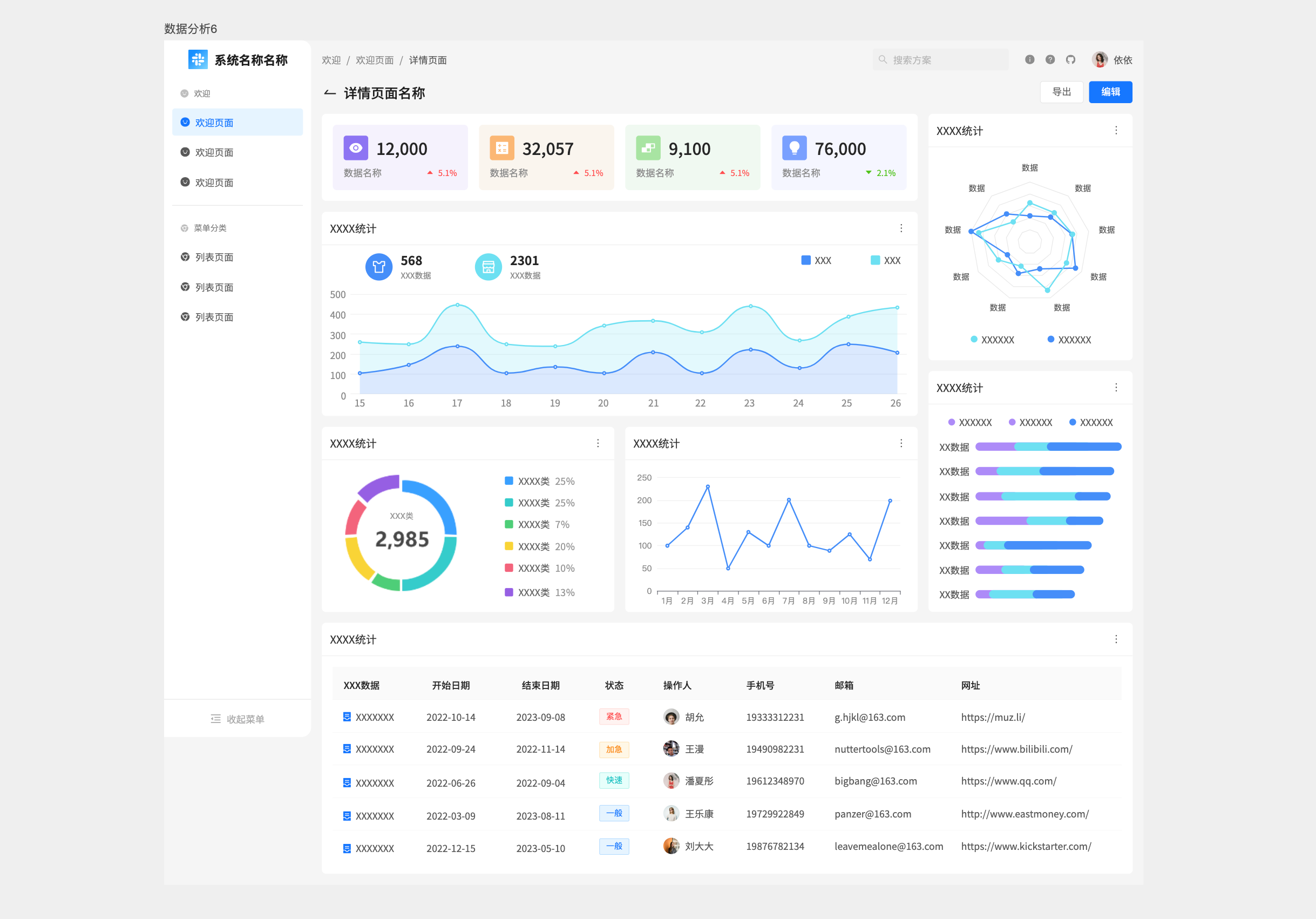Open the https://www.bilibili.com/ link

[x=1016, y=749]
